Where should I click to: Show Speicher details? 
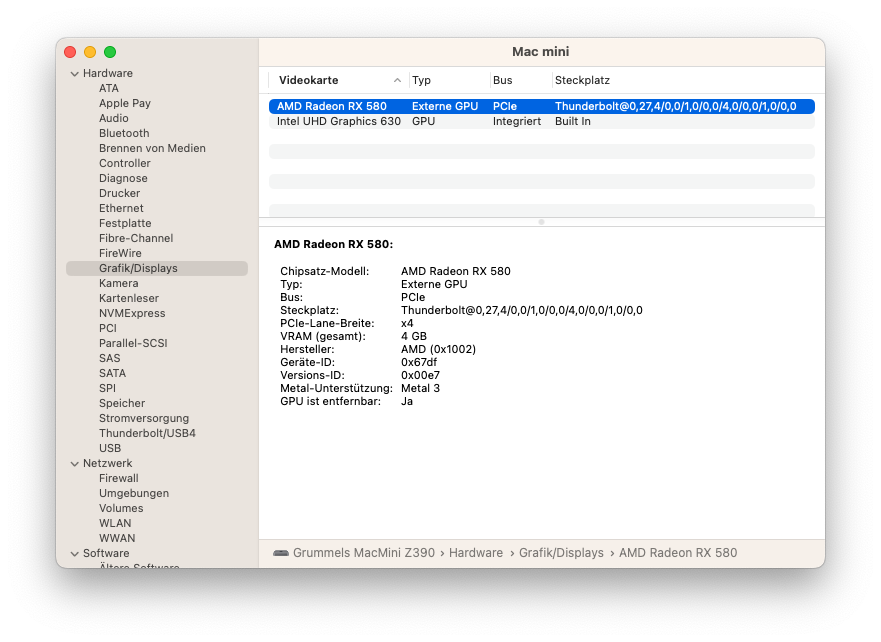click(x=122, y=403)
